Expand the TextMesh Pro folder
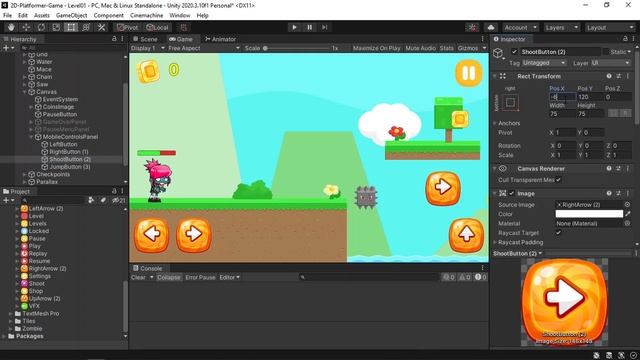 point(11,313)
